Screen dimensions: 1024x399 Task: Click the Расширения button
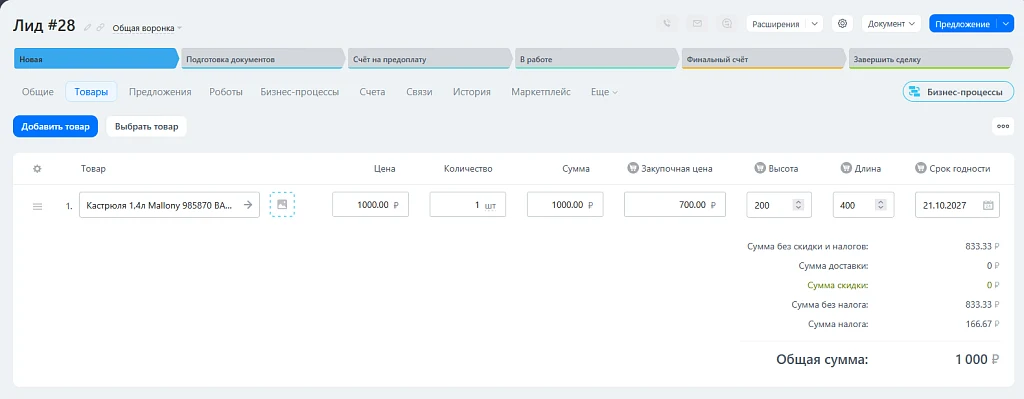click(776, 24)
